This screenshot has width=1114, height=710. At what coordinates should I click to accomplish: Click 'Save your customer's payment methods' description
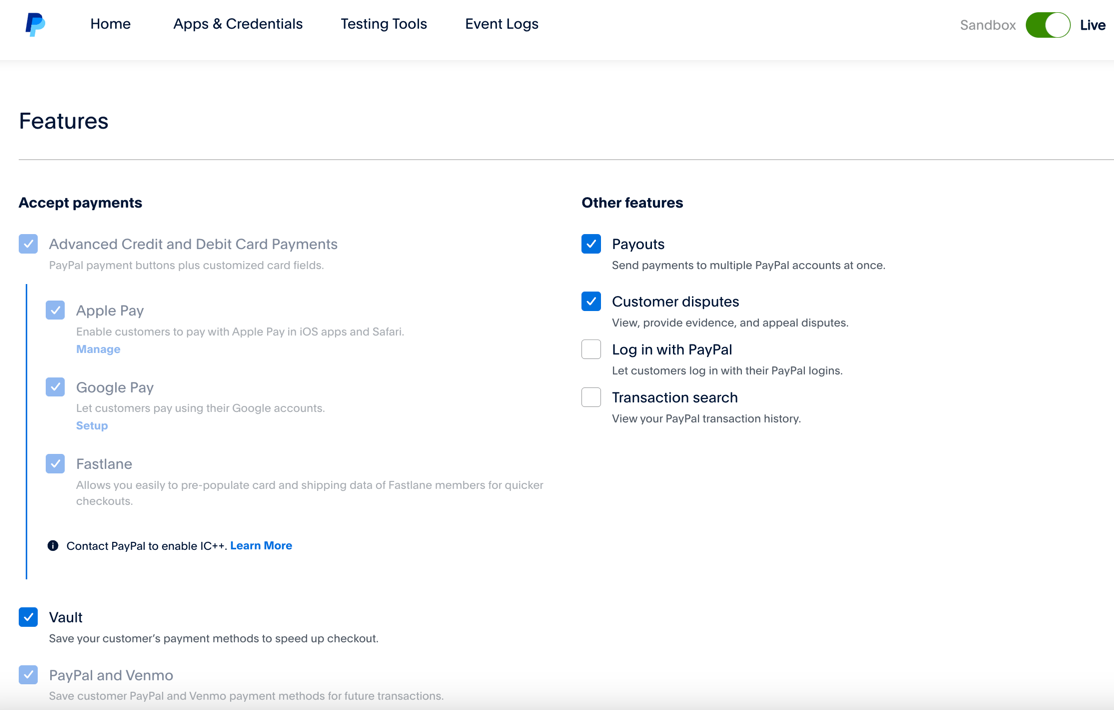pyautogui.click(x=213, y=638)
